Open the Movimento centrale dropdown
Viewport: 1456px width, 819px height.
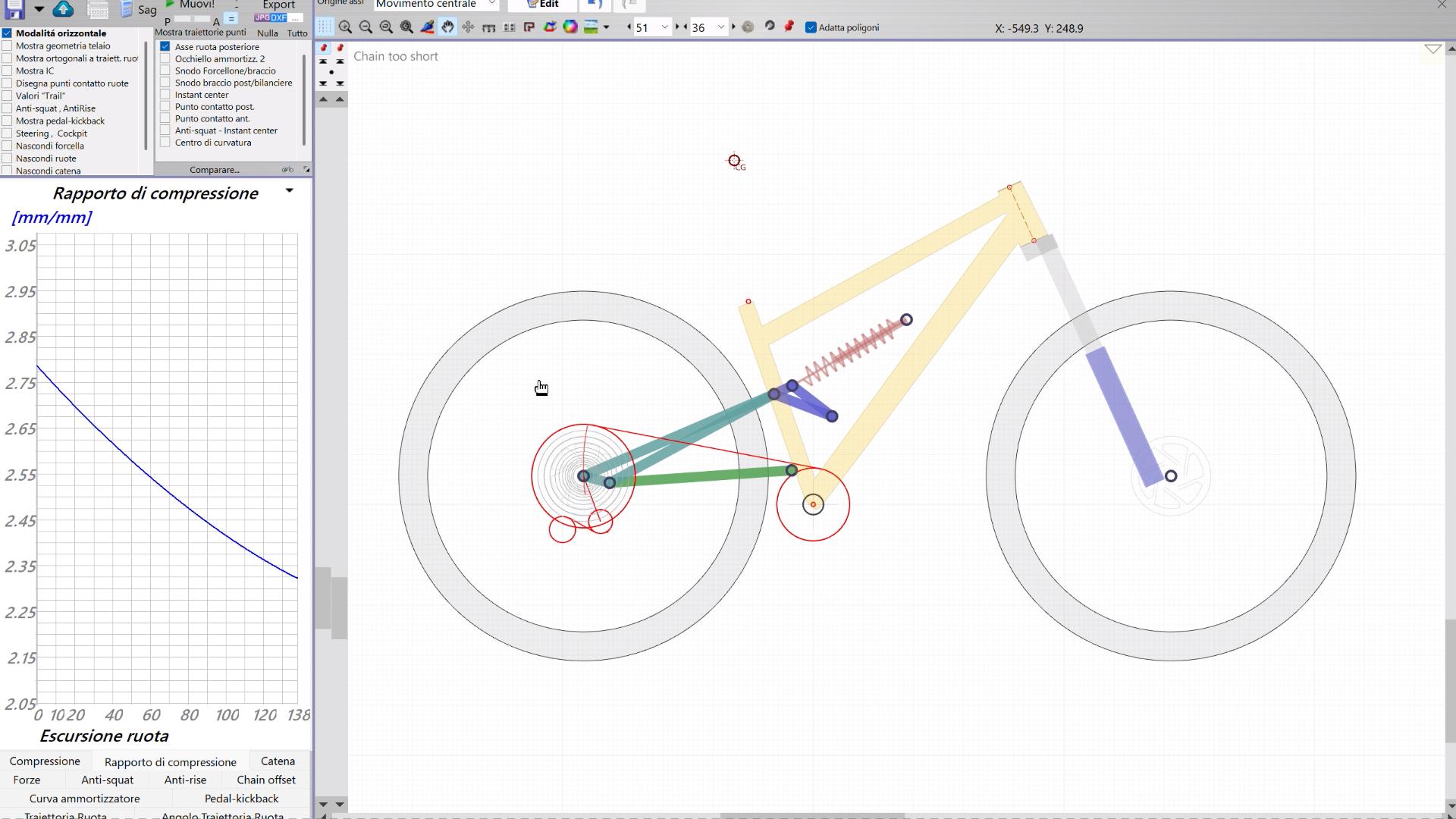tap(437, 5)
